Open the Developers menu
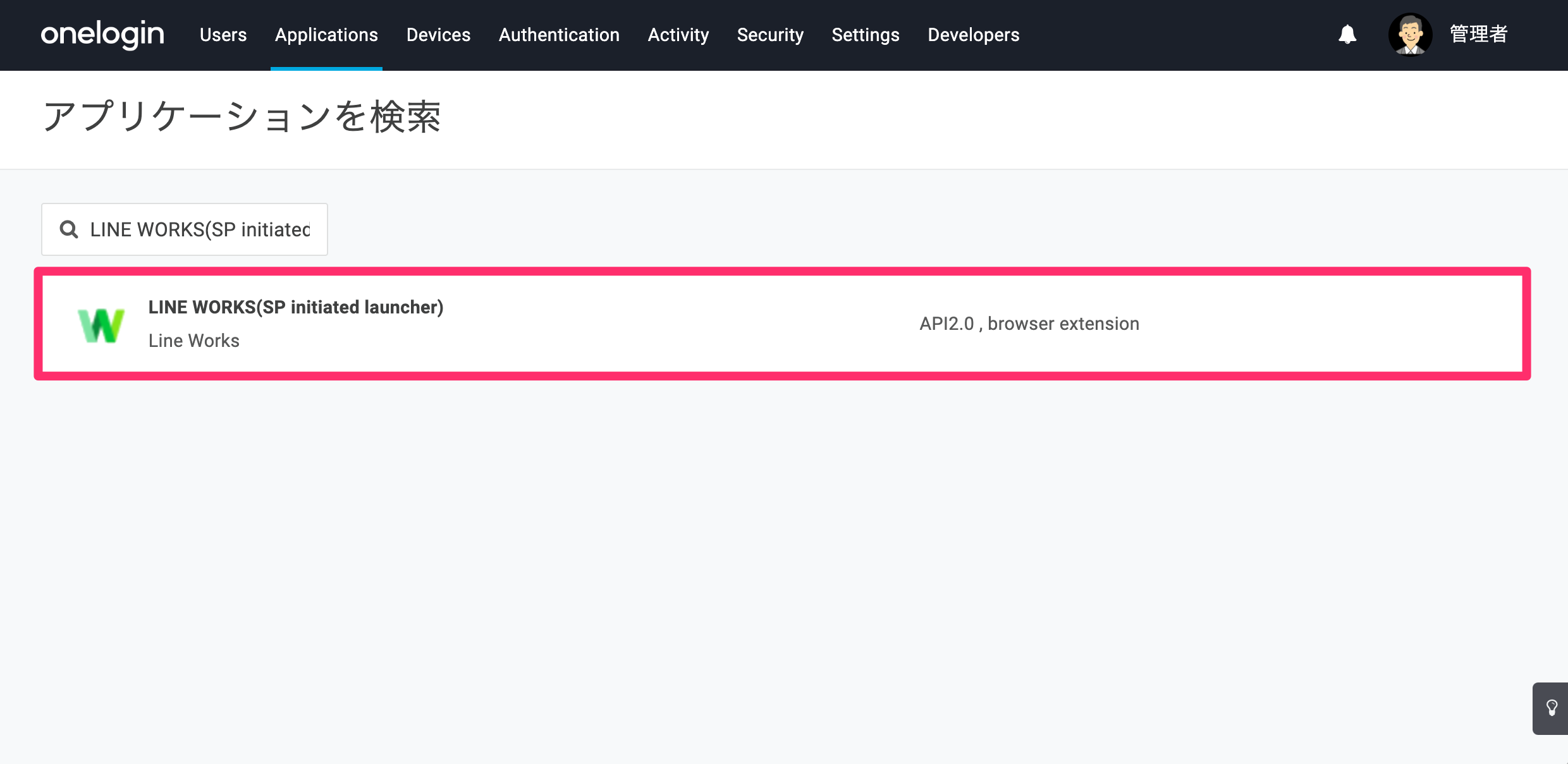Image resolution: width=1568 pixels, height=764 pixels. [974, 35]
